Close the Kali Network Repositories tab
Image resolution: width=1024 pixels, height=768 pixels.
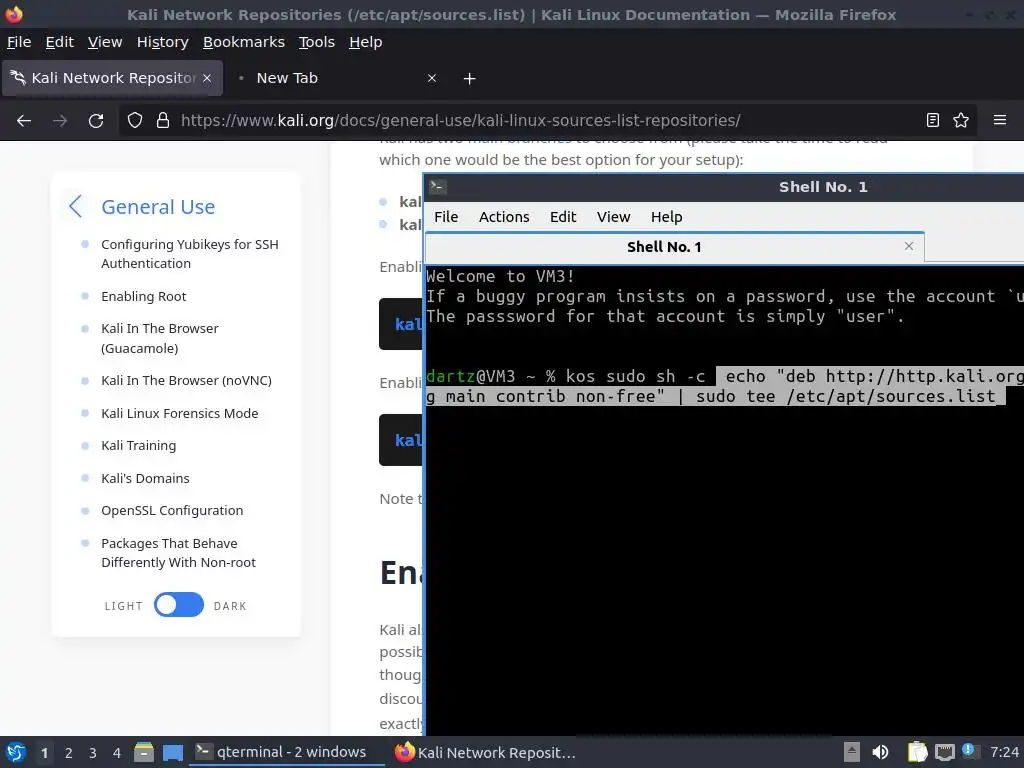point(207,78)
